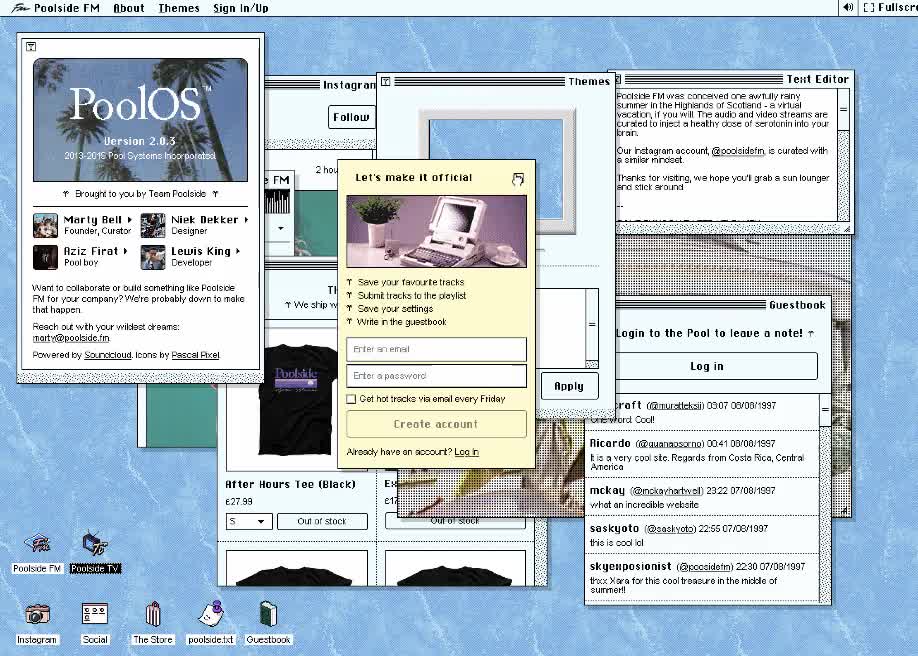Click the hand icon in the sign-up dialog
This screenshot has width=918, height=656.
518,179
